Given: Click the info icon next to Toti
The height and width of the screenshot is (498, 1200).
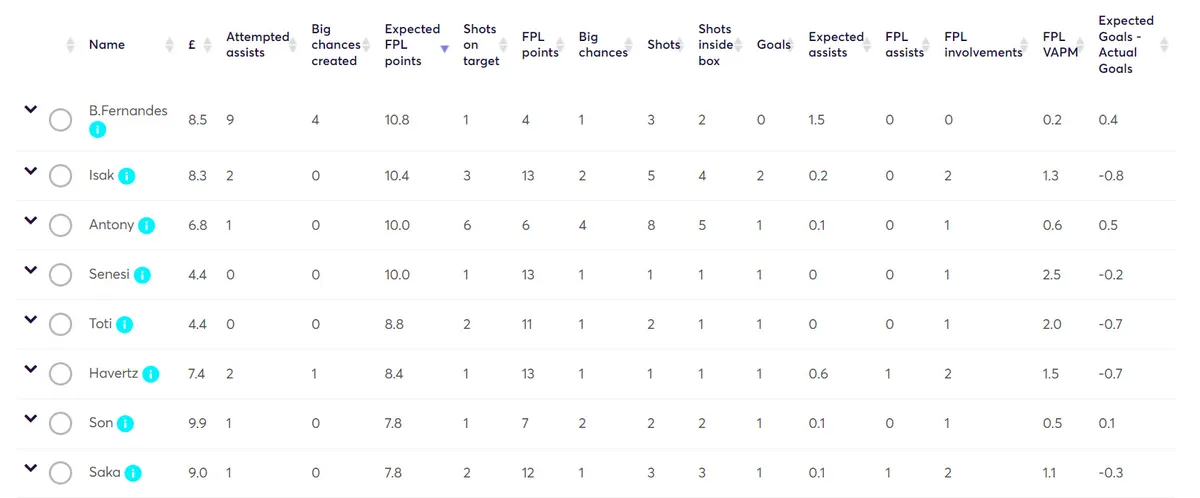Looking at the screenshot, I should coord(125,324).
